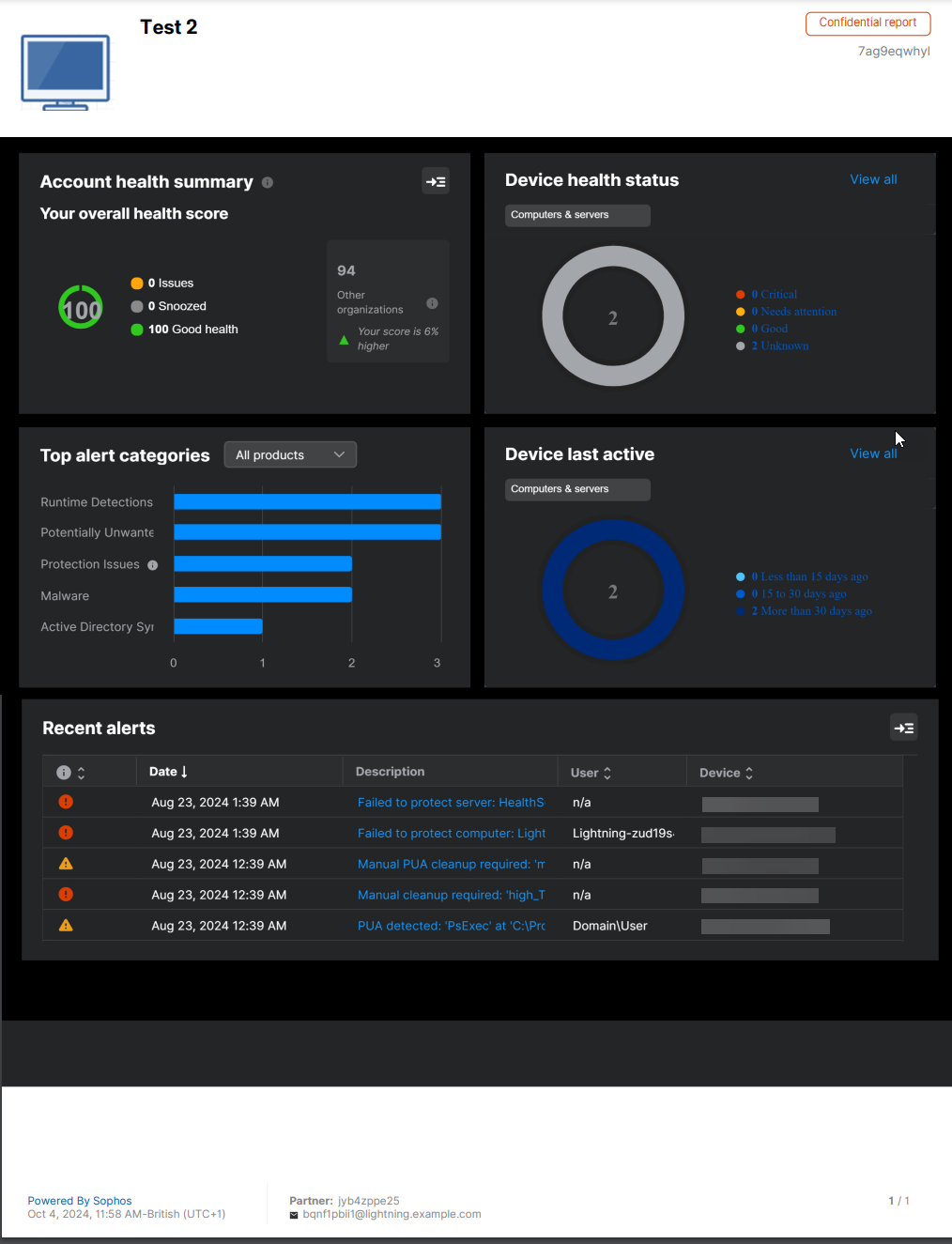Viewport: 952px width, 1244px height.
Task: Open the 'Failed to protect server' alert link
Action: point(451,803)
